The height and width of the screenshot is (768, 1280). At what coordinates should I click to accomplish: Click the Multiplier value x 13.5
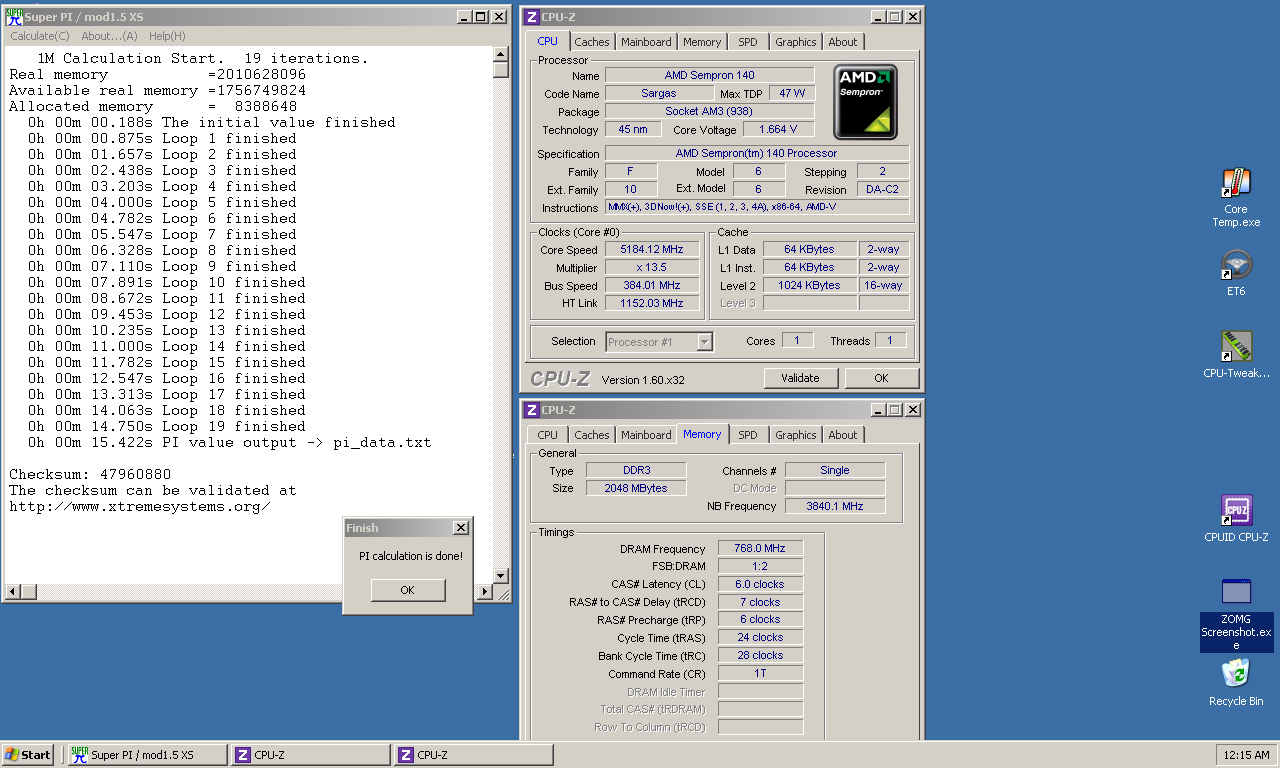click(652, 268)
